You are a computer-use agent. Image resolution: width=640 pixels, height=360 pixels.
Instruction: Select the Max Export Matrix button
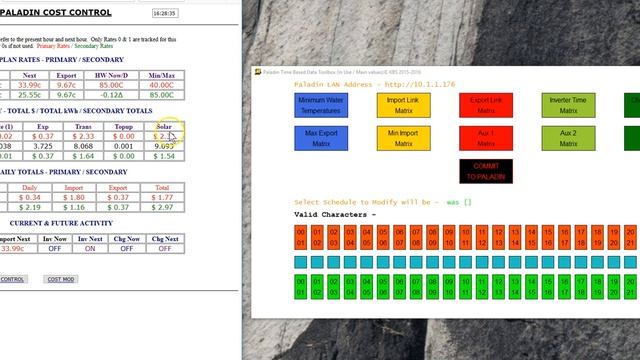[321, 138]
